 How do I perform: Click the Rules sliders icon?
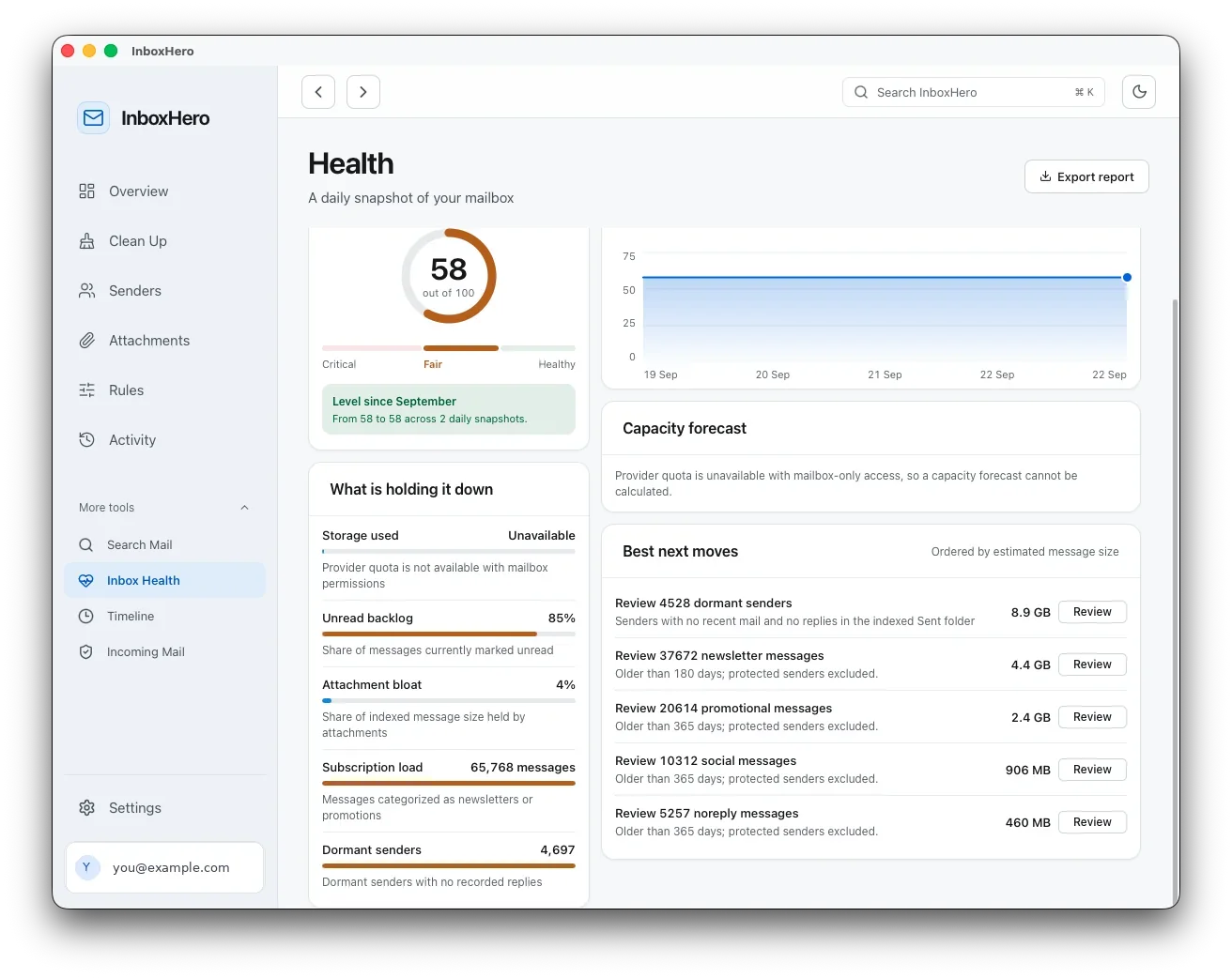pos(87,390)
